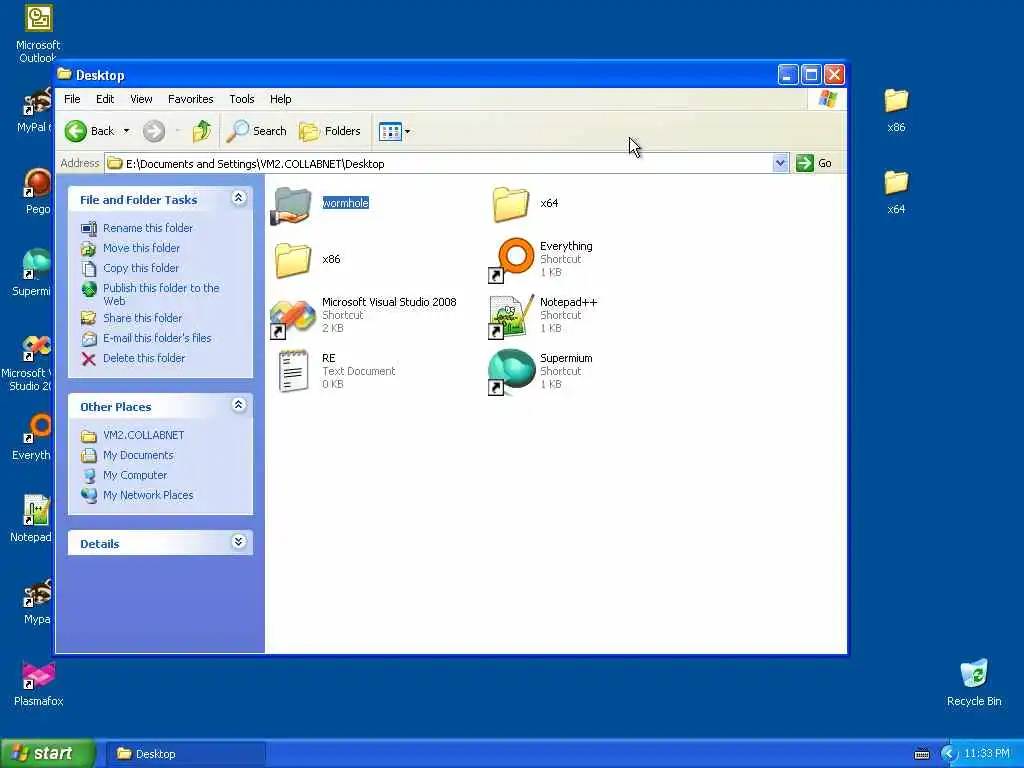Select Microsoft Visual Studio 2008 shortcut in window

[293, 317]
